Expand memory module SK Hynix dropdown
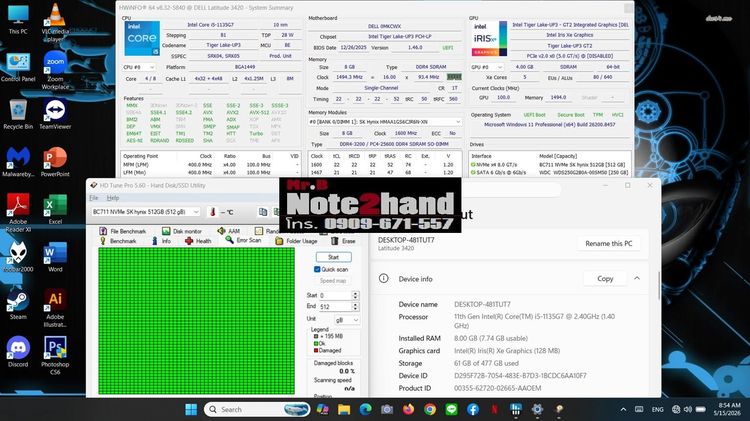This screenshot has height=421, width=750. [385, 122]
